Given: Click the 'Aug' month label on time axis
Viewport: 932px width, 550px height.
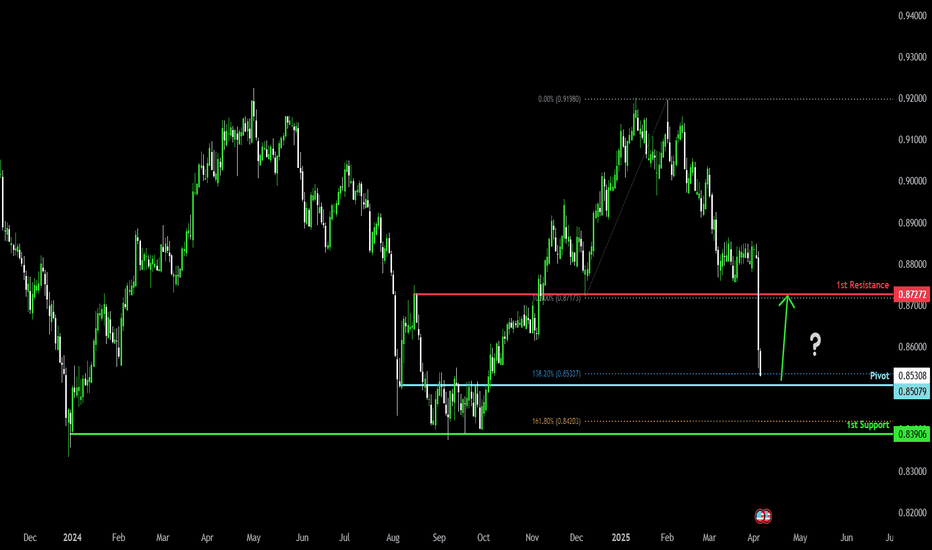Looking at the screenshot, I should click(393, 538).
